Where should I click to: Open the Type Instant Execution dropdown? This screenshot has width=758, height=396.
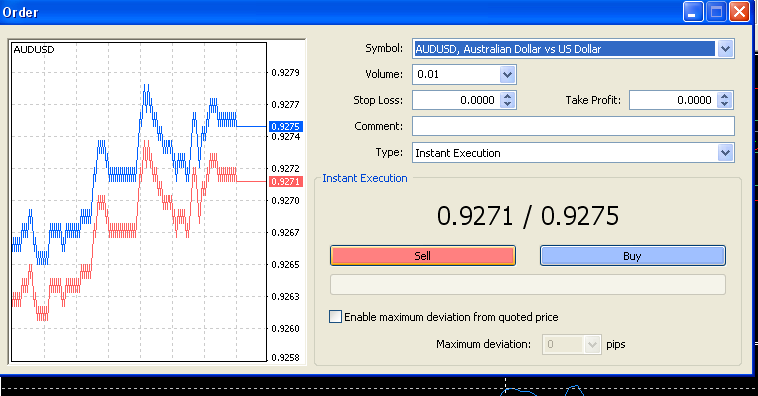725,153
